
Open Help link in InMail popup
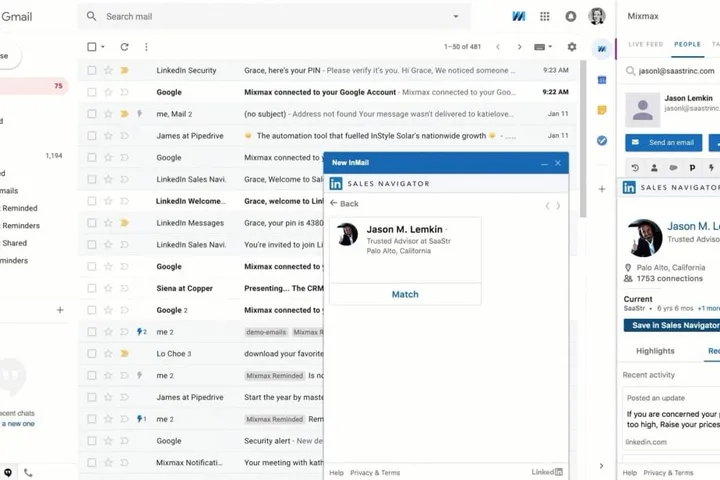336,473
